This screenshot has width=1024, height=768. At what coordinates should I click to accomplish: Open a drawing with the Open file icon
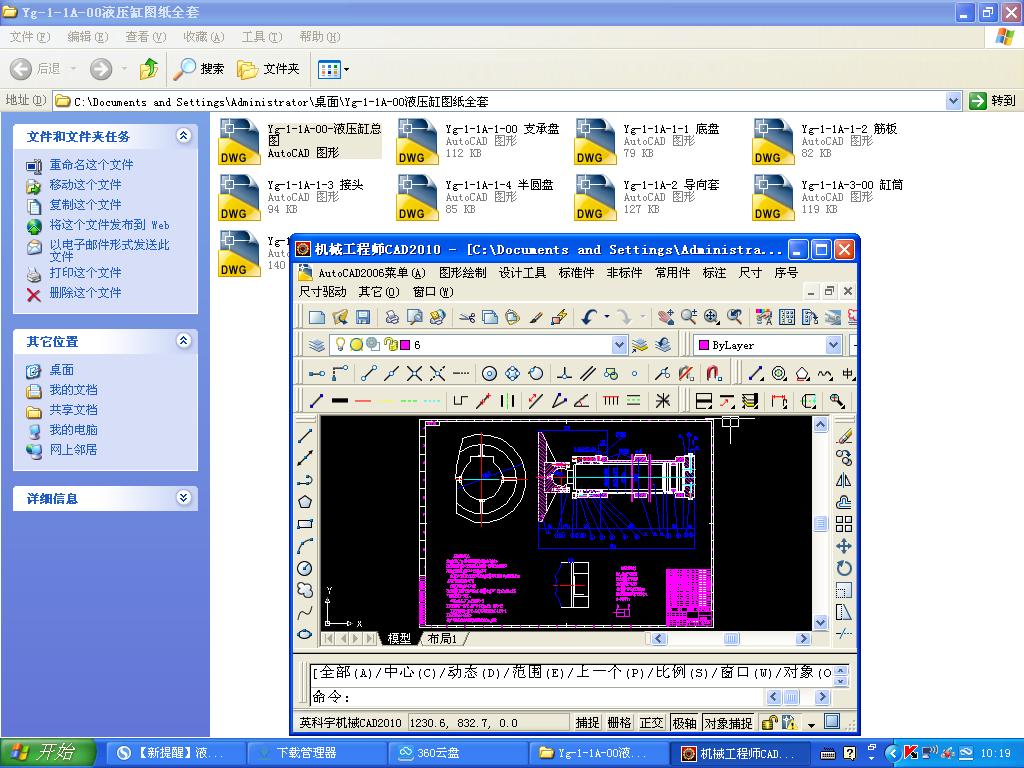(x=340, y=318)
